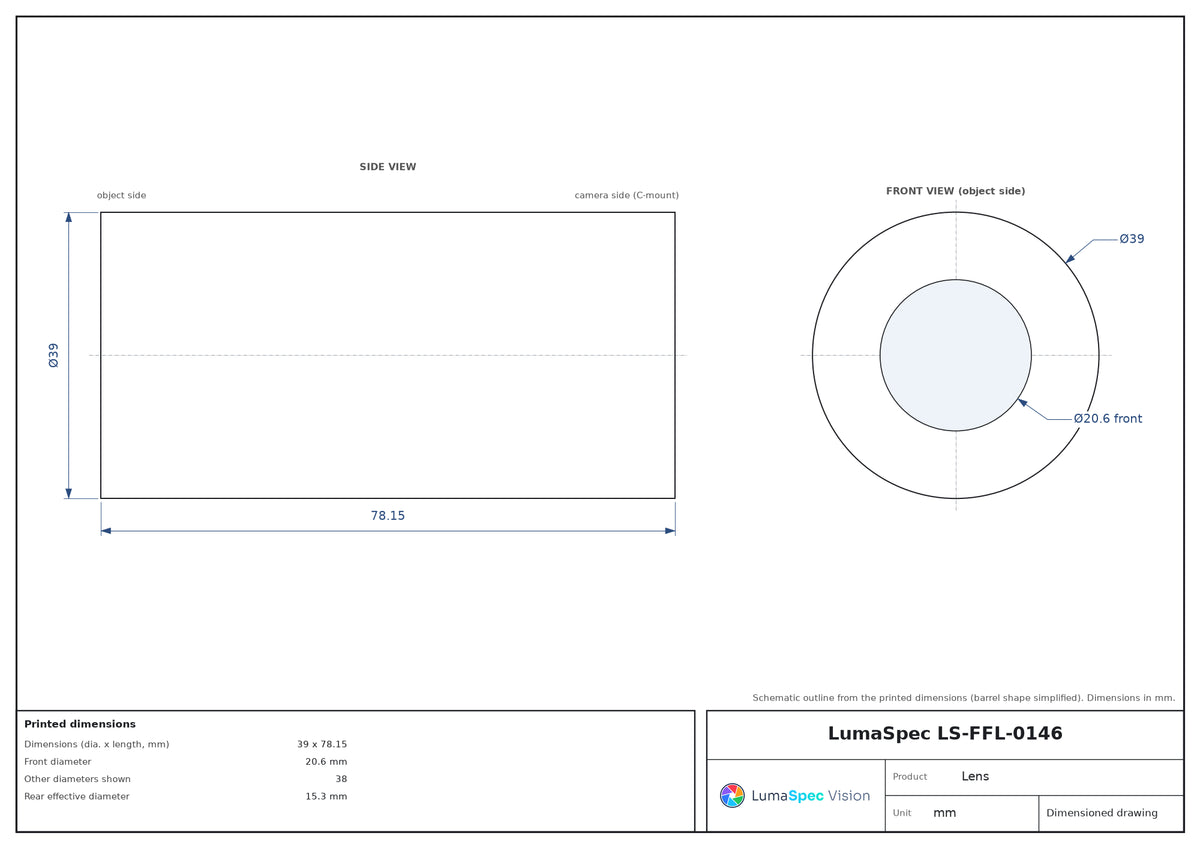The image size is (1200, 848).
Task: Select the vertical Ø39 dimension in side view
Action: (x=54, y=355)
